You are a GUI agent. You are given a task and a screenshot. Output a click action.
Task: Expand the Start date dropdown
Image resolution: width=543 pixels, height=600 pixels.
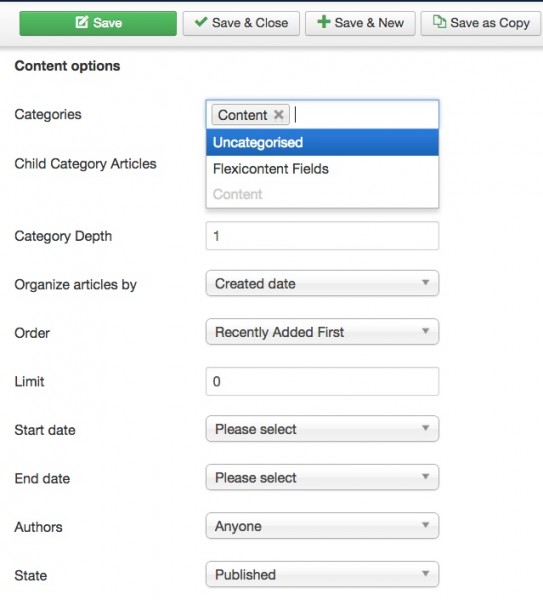pos(322,429)
